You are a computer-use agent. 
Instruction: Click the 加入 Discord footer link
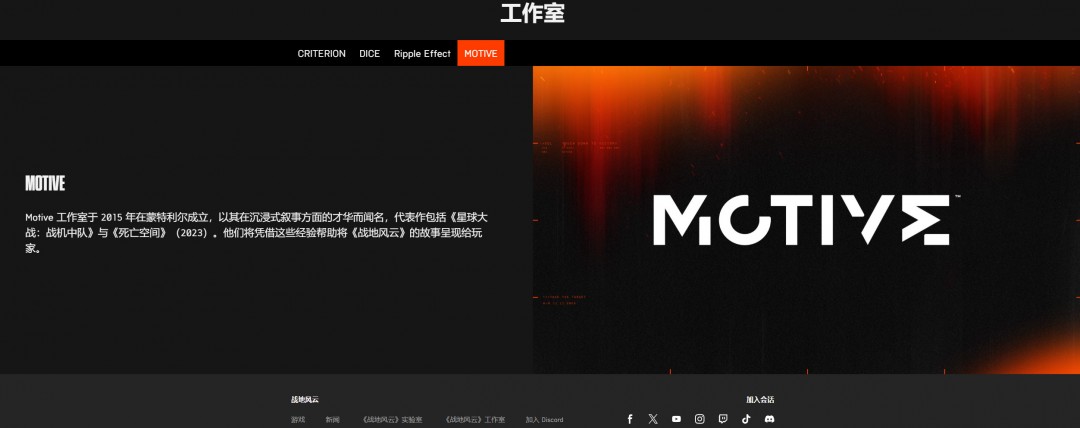coord(544,420)
